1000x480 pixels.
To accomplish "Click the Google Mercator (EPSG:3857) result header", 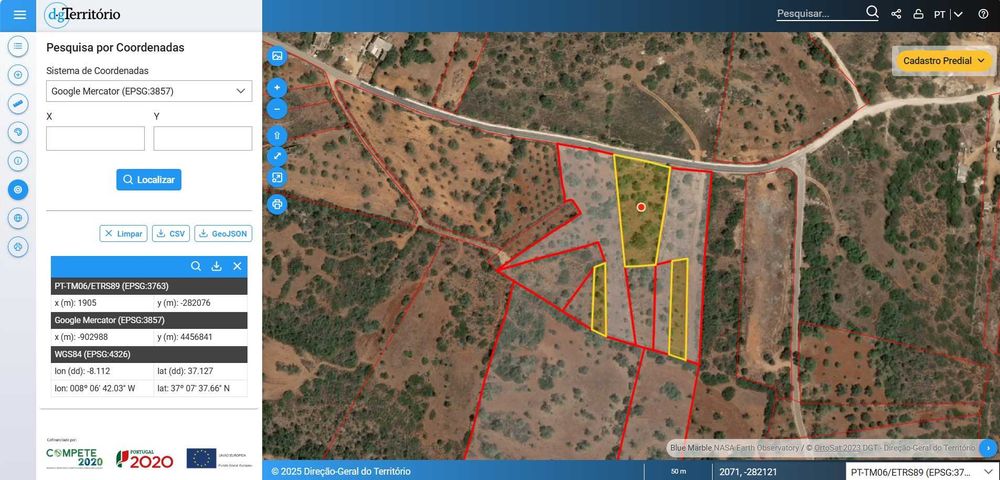I will 149,320.
